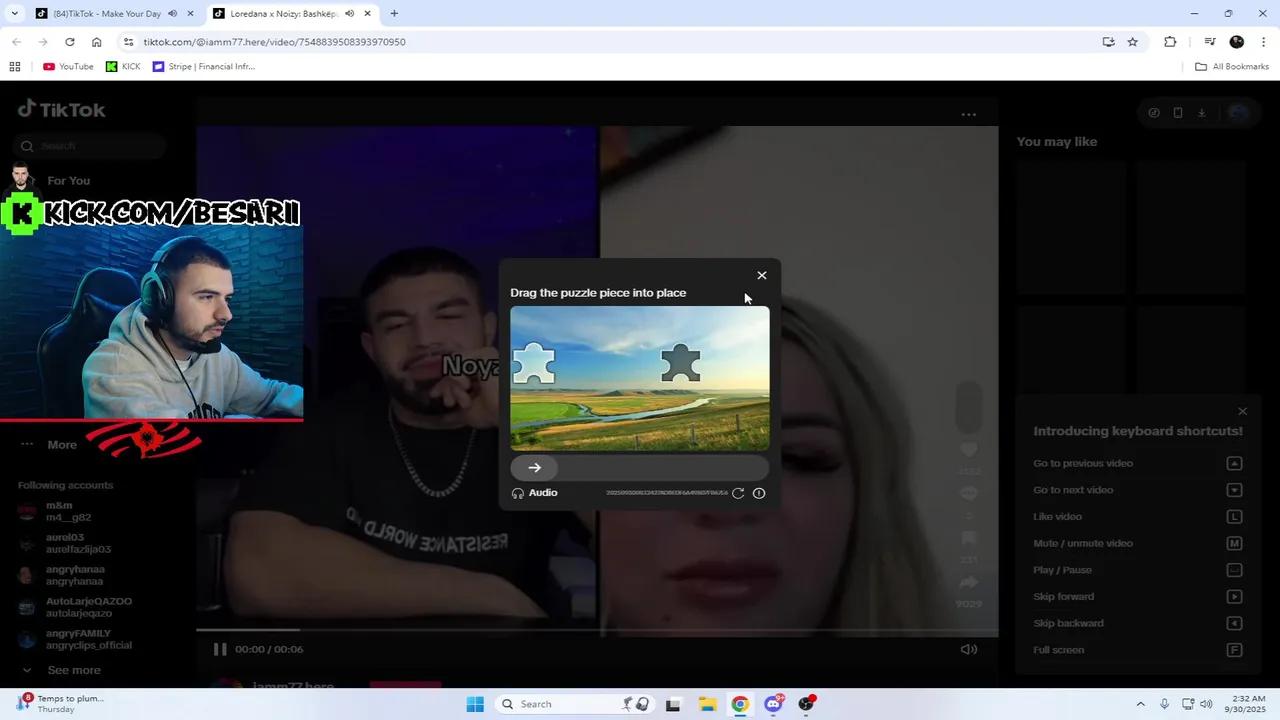Image resolution: width=1280 pixels, height=720 pixels.
Task: Click the L key Like video icon
Action: [x=1234, y=516]
